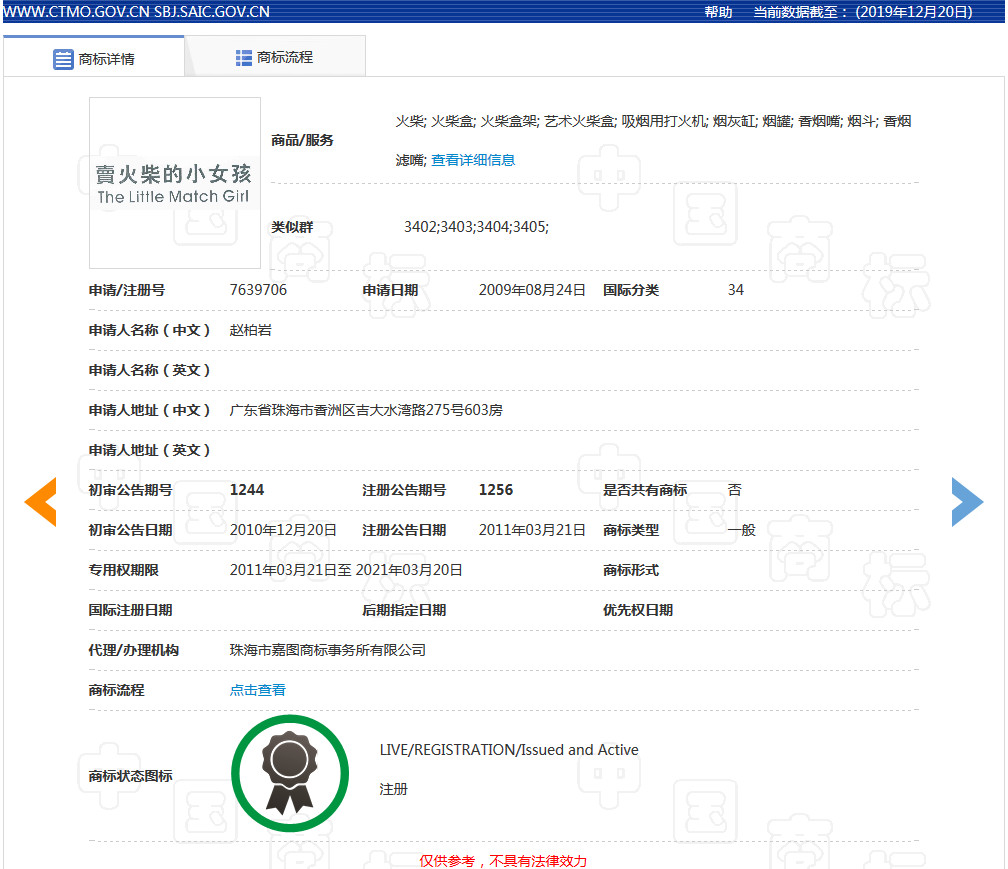The height and width of the screenshot is (869, 1008).
Task: Click the 商标状态图标 label
Action: [x=130, y=776]
